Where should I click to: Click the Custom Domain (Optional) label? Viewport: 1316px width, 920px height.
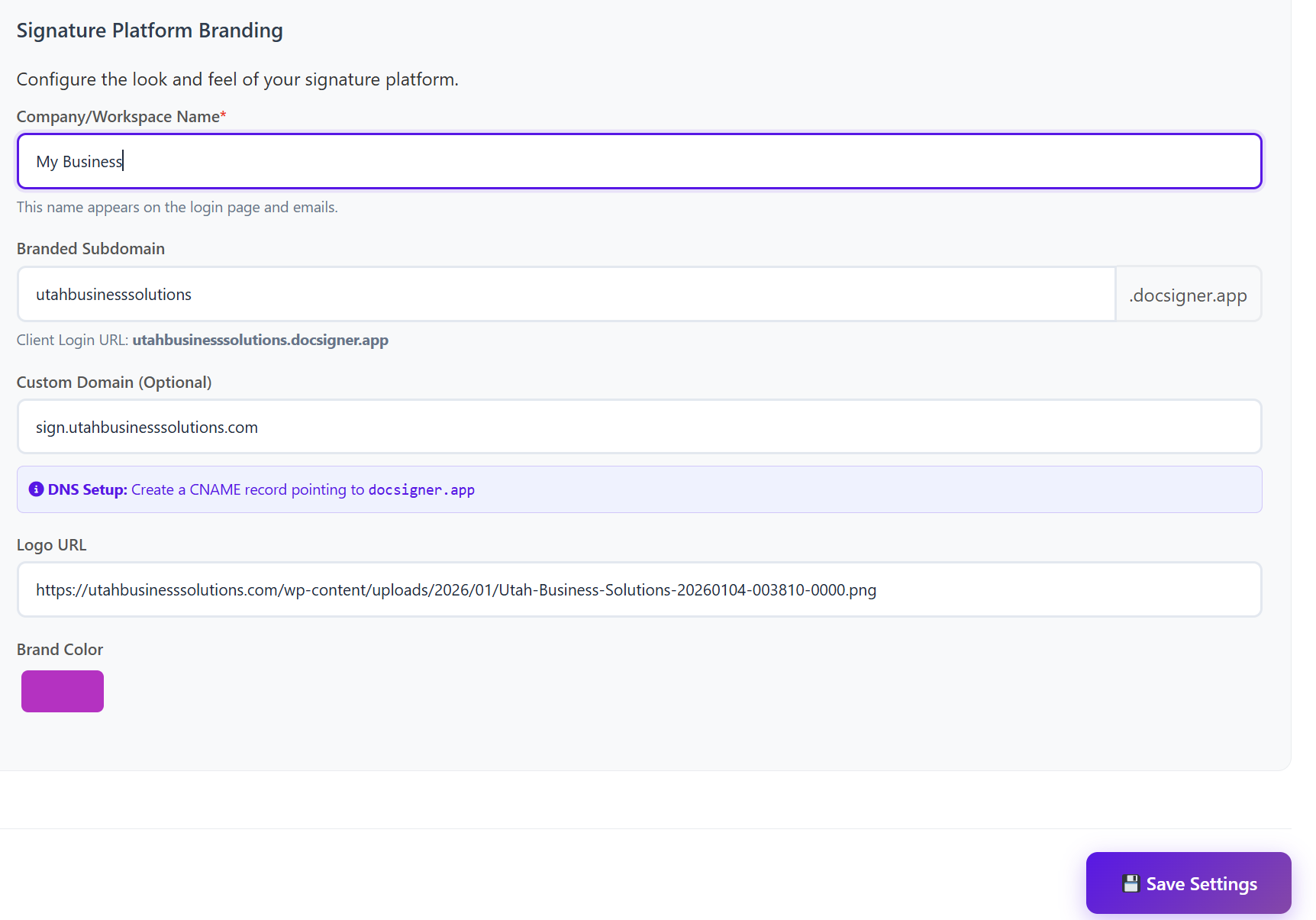(114, 382)
